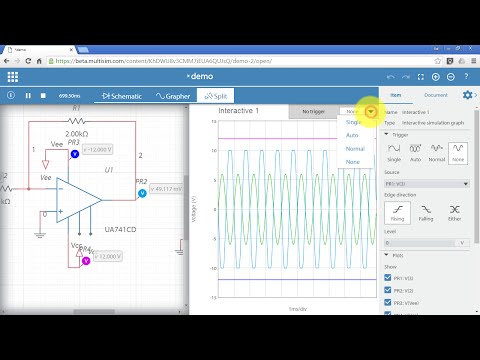This screenshot has height=360, width=480.
Task: Open the Document panel tab
Action: coord(436,95)
